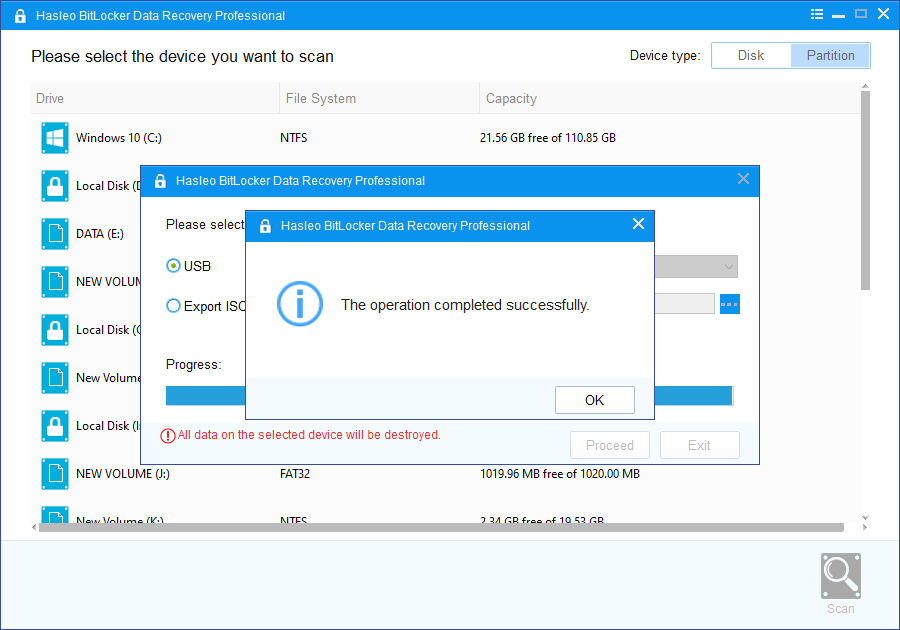Click '1019.96 MB free of 1020.00 MB' capacity

560,473
